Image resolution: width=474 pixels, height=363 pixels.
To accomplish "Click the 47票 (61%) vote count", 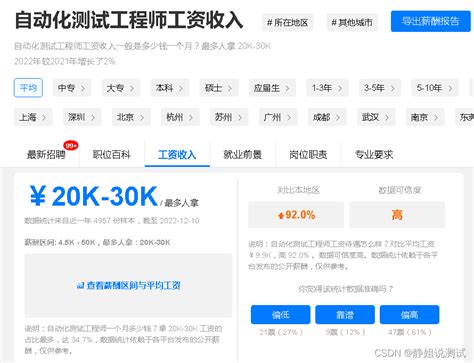I will pos(410,332).
